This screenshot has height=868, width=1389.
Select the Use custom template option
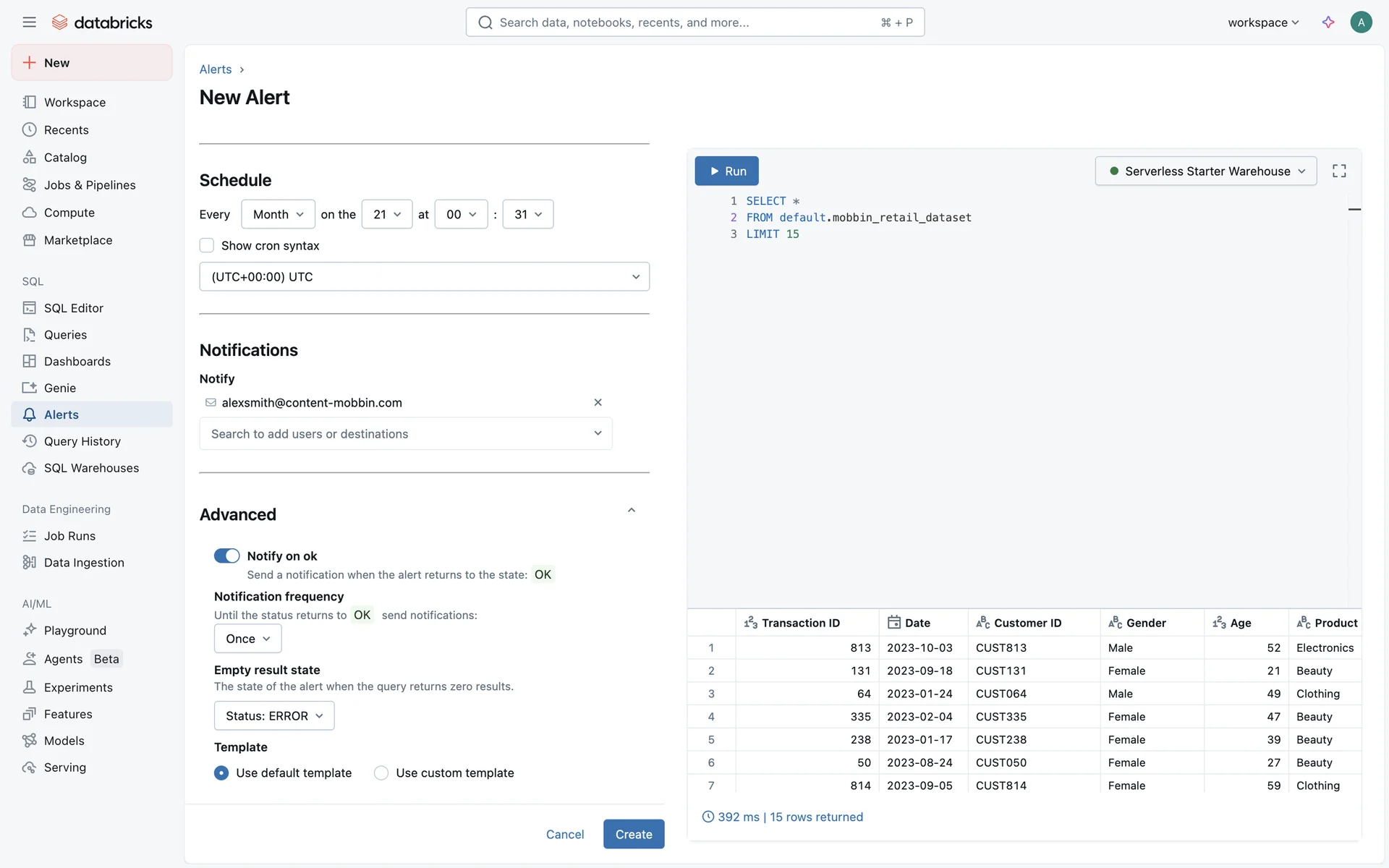tap(381, 773)
